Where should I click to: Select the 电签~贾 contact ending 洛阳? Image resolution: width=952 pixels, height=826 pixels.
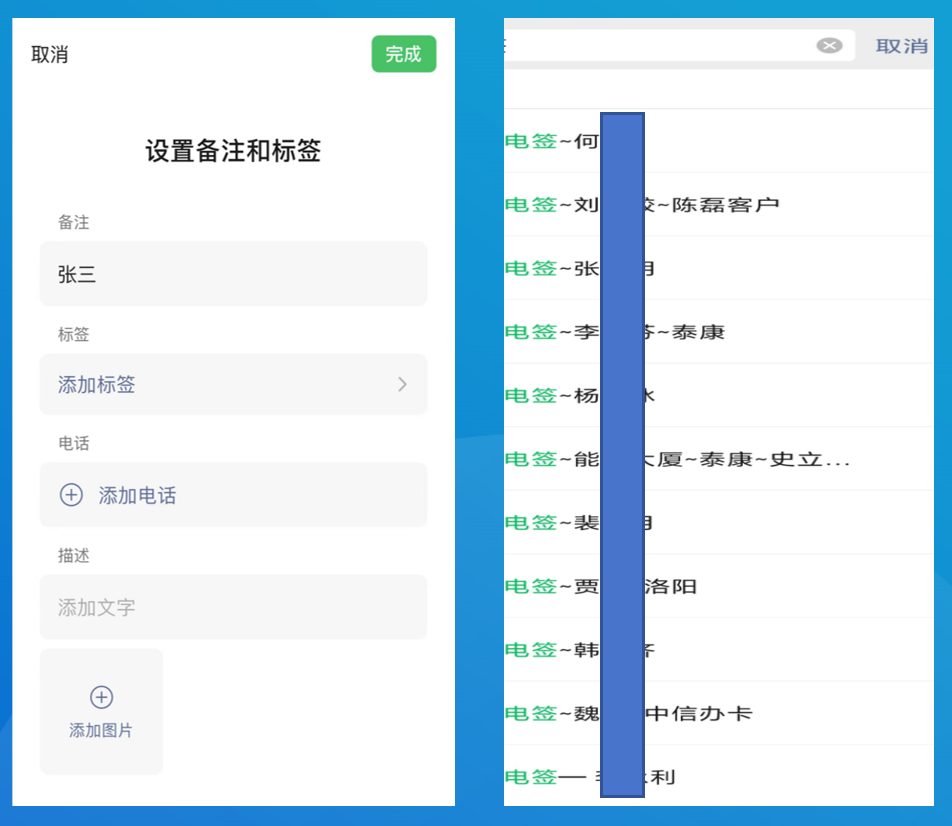700,585
